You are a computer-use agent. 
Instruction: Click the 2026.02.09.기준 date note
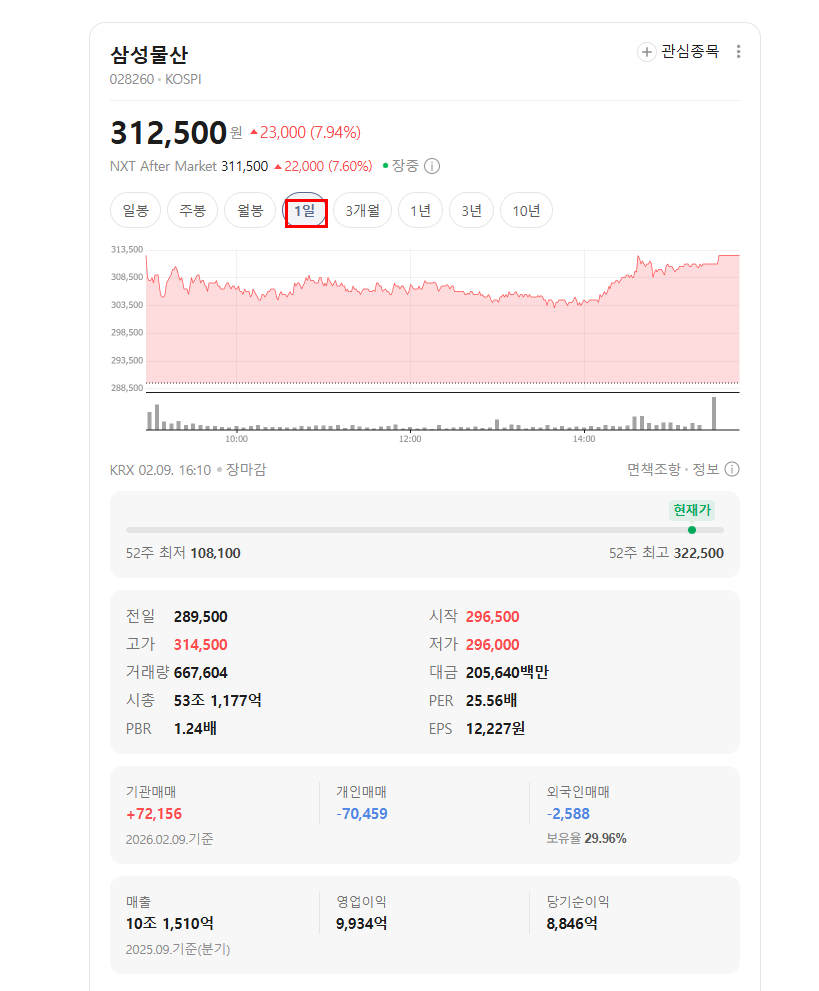click(x=169, y=839)
